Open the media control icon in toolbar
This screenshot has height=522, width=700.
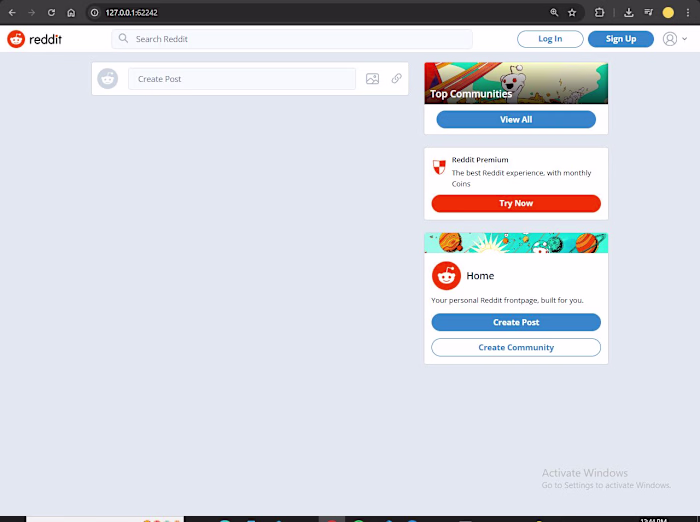coord(648,13)
